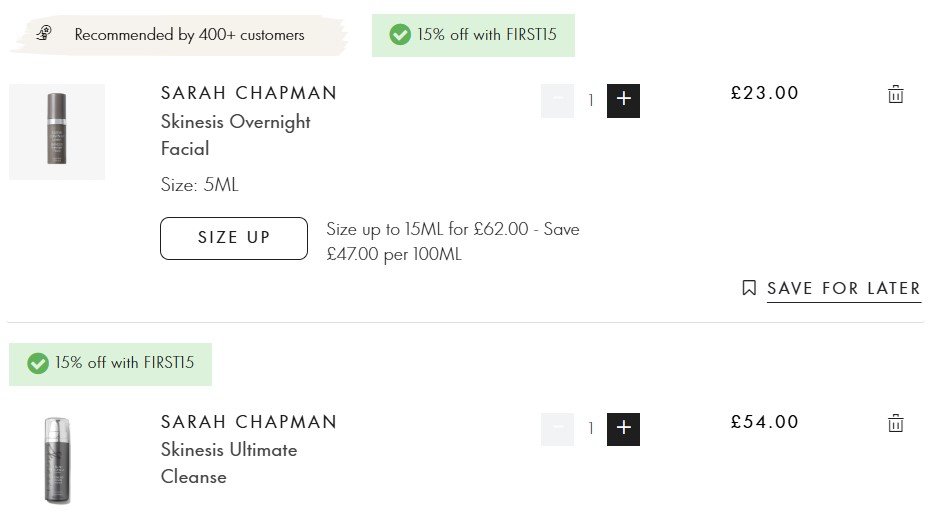Image resolution: width=931 pixels, height=517 pixels.
Task: Open Skinesis Overnight Facial product title
Action: tap(236, 135)
